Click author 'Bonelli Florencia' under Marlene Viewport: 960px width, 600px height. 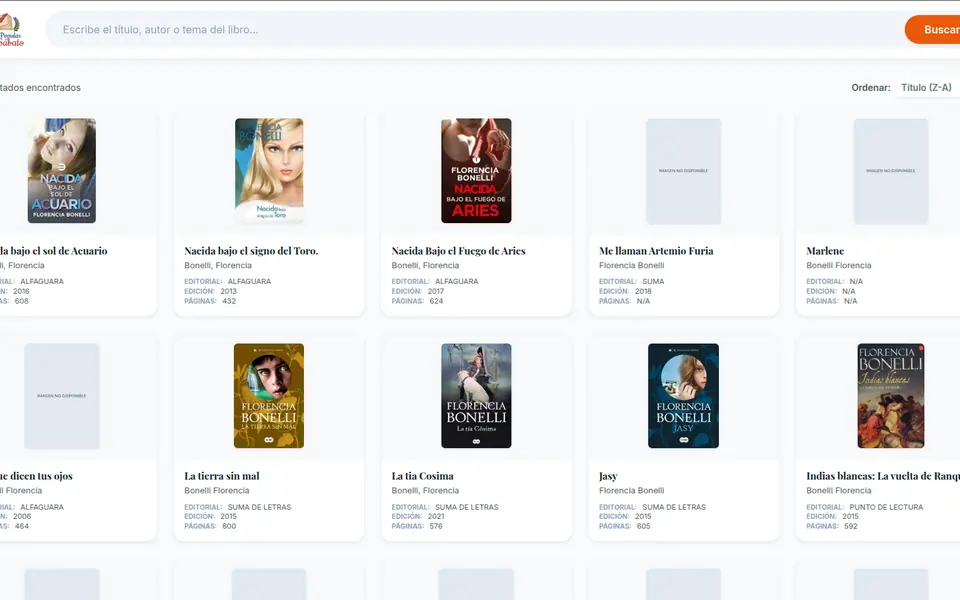click(839, 265)
